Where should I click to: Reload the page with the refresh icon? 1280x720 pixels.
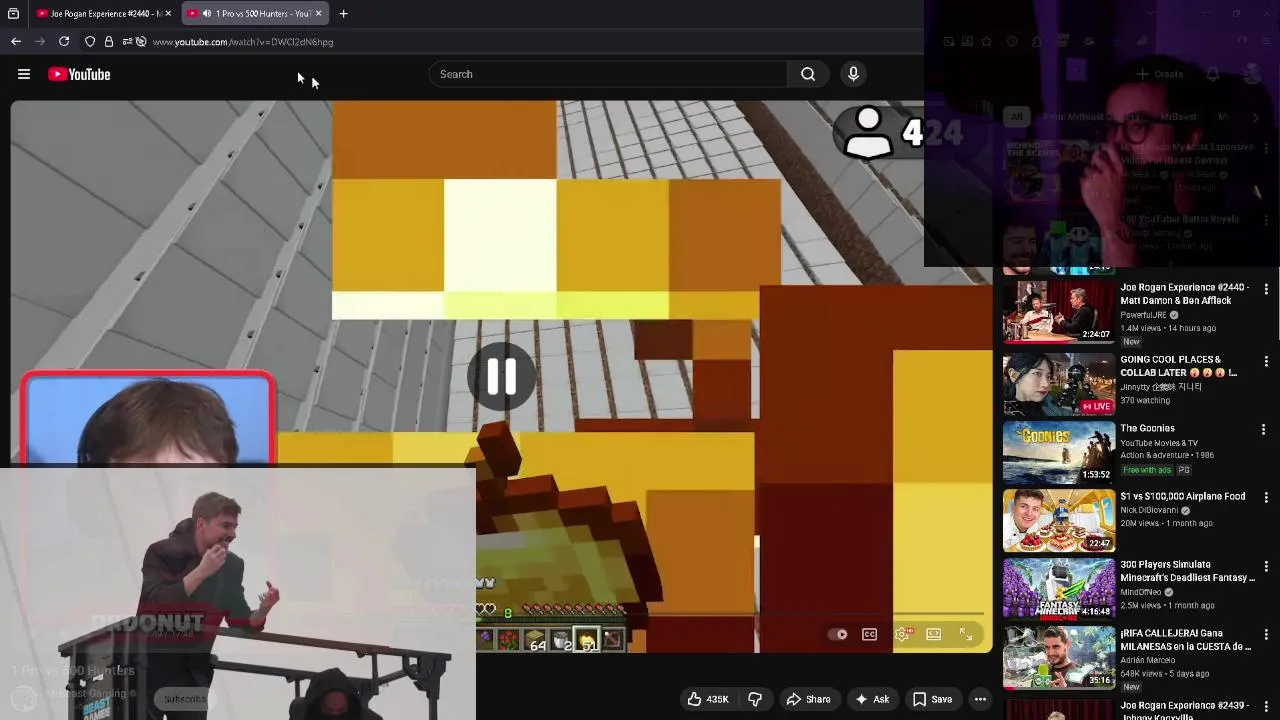pyautogui.click(x=64, y=42)
